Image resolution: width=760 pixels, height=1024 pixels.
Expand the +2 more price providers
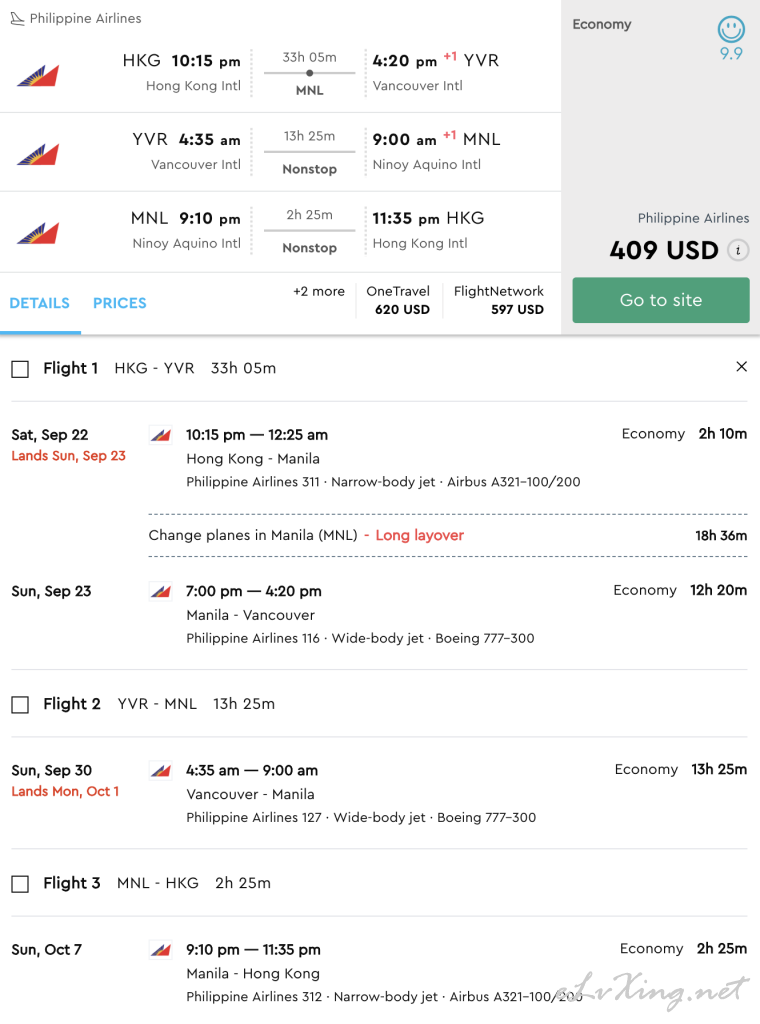click(x=319, y=291)
